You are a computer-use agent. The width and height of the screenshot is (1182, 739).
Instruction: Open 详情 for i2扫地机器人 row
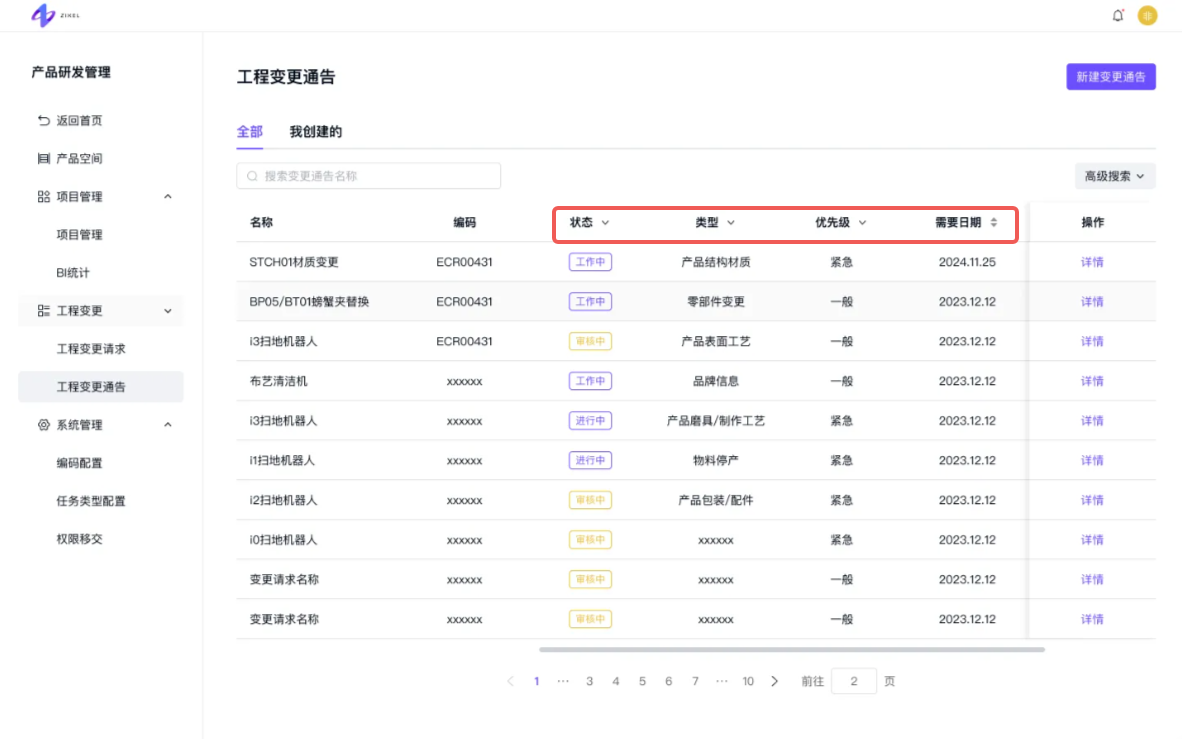tap(1092, 501)
